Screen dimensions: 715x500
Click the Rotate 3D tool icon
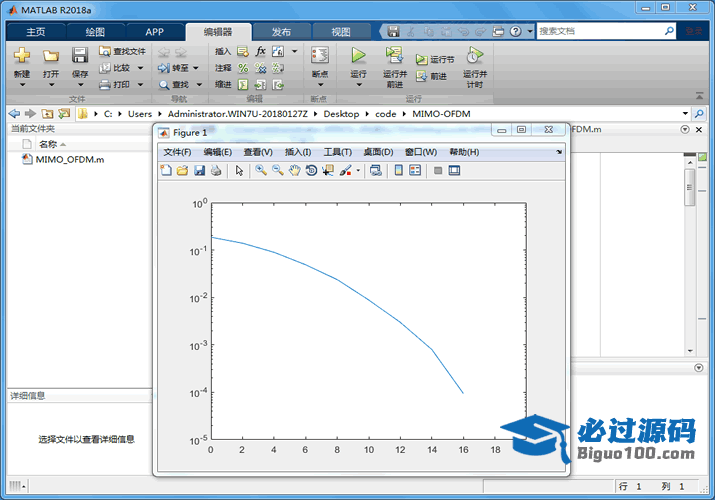tap(311, 171)
